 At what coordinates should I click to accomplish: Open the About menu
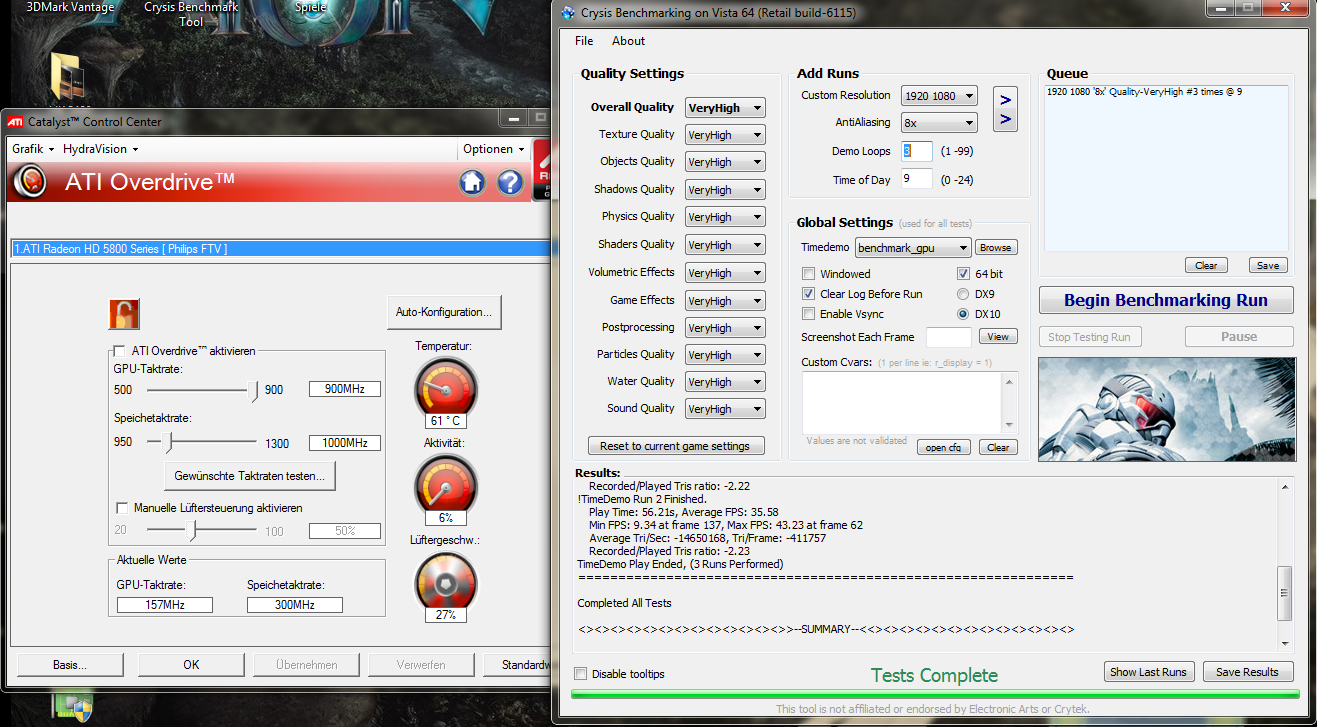coord(629,41)
